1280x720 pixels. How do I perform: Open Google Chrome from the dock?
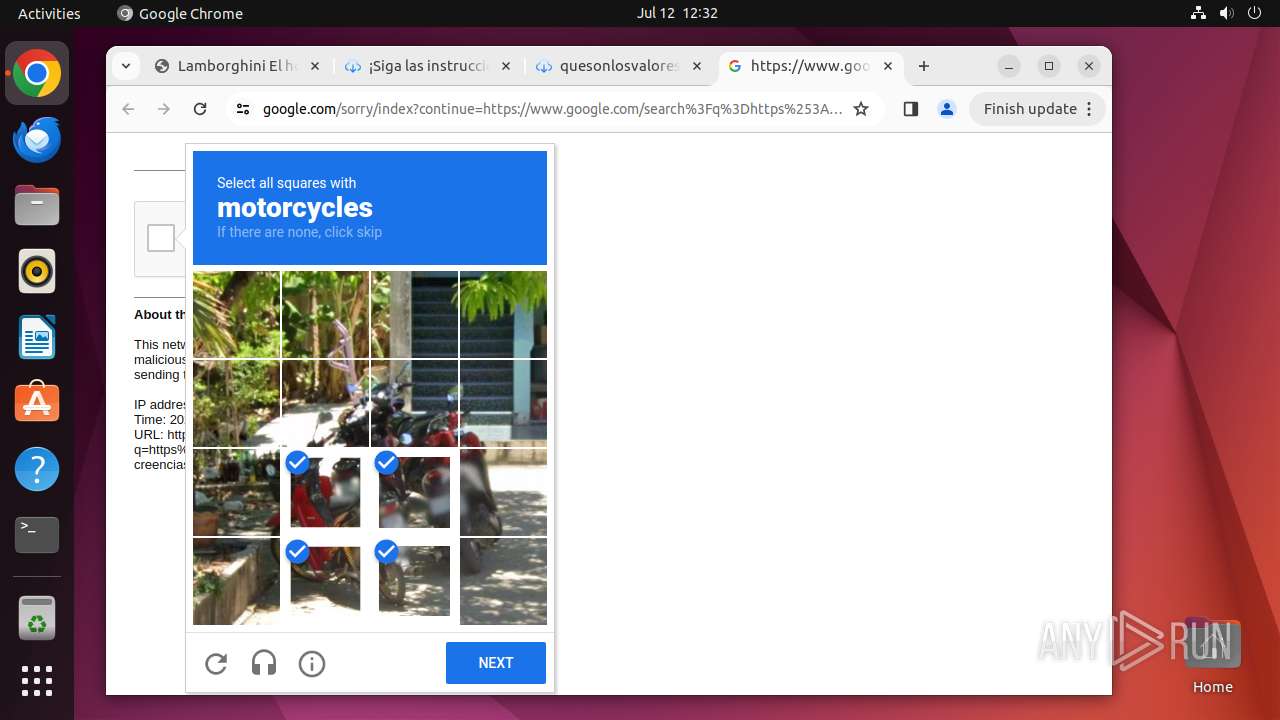(x=37, y=74)
